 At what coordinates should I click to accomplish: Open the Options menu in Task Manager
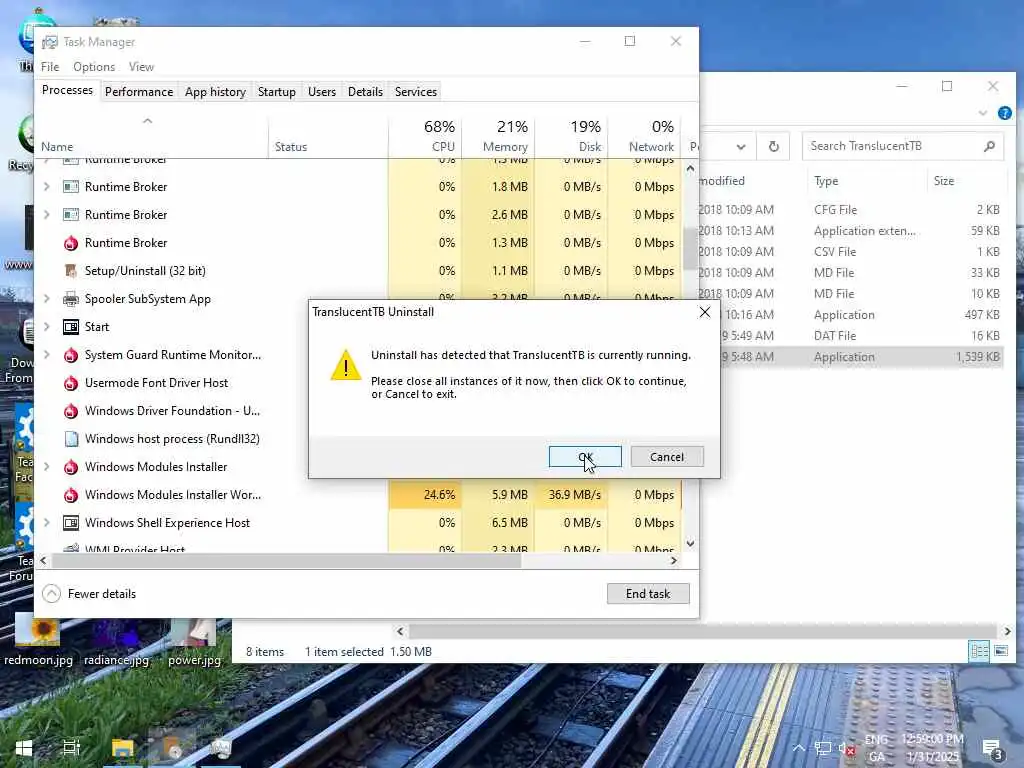point(94,67)
